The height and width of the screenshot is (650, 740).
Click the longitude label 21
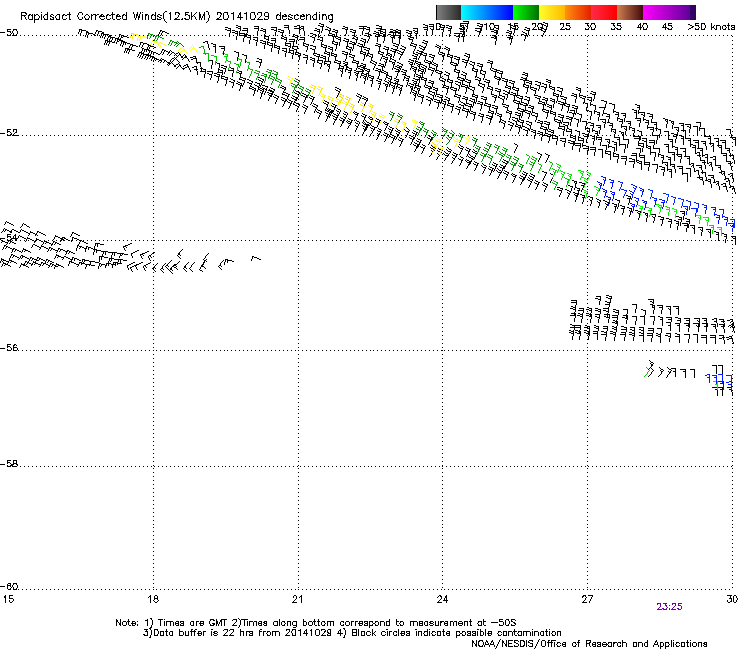coord(297,599)
